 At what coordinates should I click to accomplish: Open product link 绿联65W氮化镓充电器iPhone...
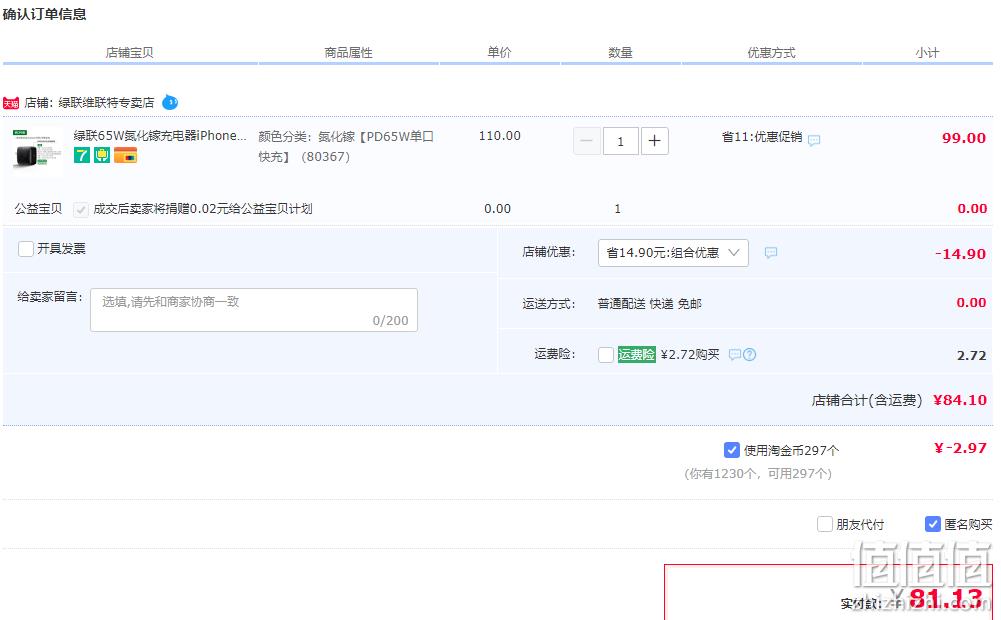pos(160,135)
